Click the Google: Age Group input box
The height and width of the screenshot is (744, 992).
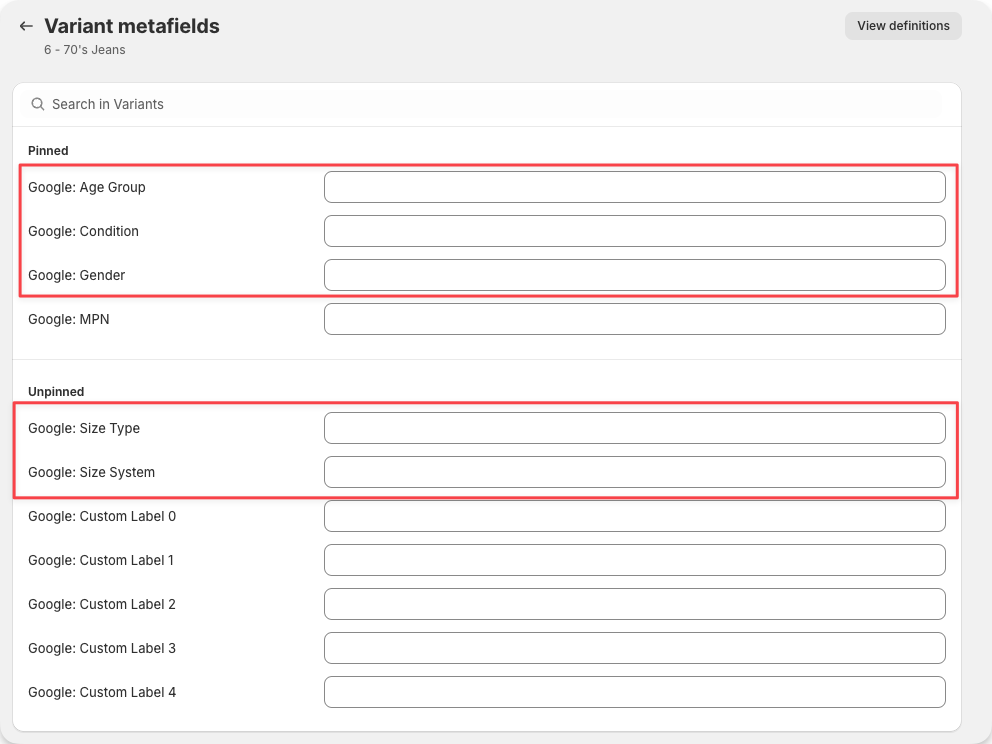pos(634,187)
